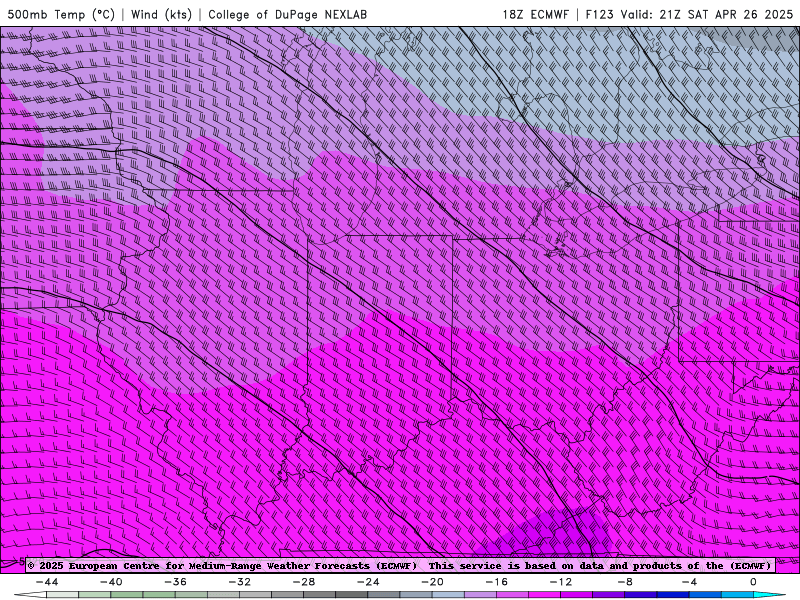Click the -40 colorbar label
This screenshot has height=600, width=800.
[x=111, y=582]
